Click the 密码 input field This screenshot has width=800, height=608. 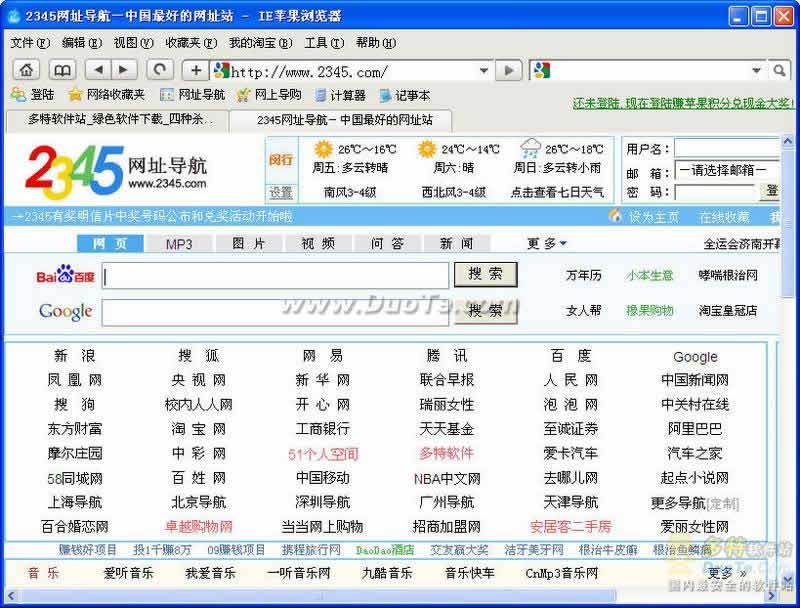click(x=715, y=192)
